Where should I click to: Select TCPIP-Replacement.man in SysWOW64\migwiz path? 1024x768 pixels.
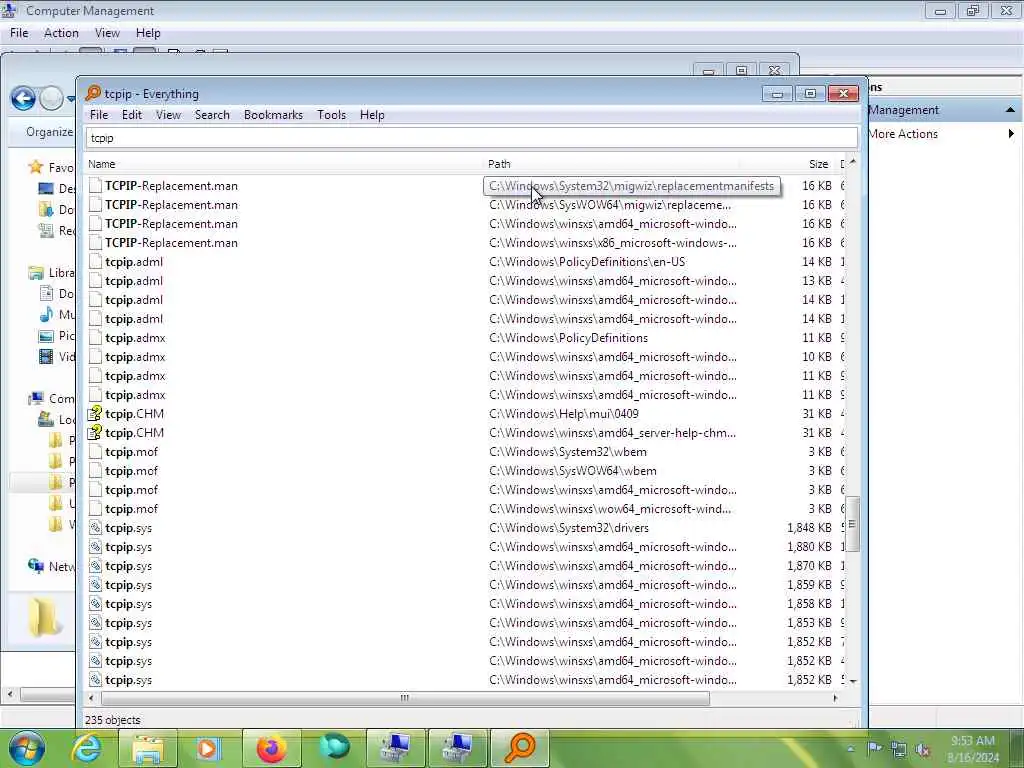click(x=171, y=205)
